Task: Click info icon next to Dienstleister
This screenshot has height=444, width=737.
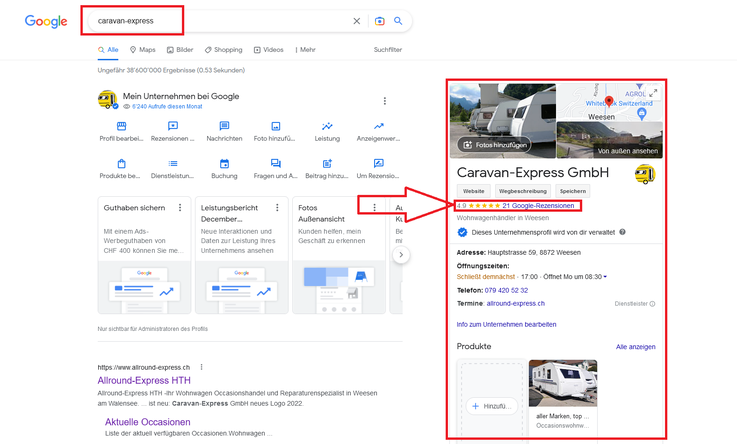Action: pyautogui.click(x=652, y=304)
